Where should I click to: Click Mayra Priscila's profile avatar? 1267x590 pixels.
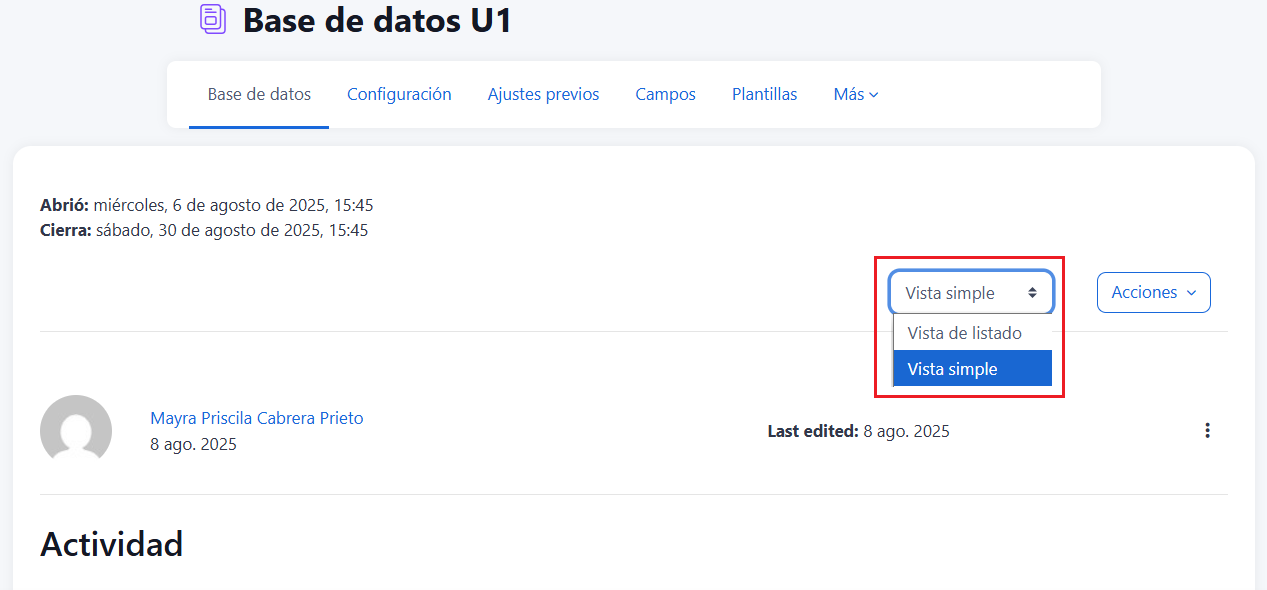tap(76, 430)
